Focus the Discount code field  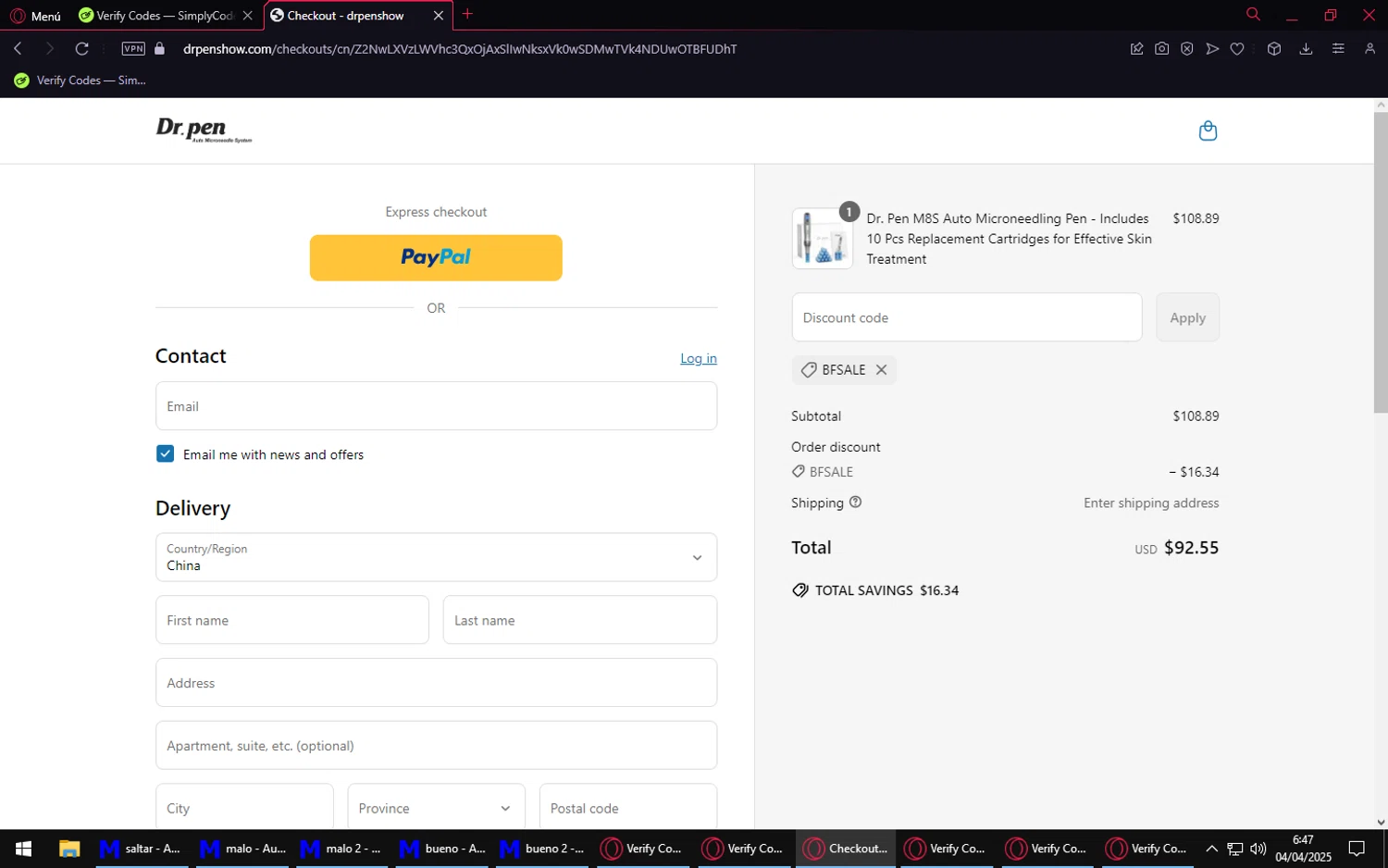point(967,317)
